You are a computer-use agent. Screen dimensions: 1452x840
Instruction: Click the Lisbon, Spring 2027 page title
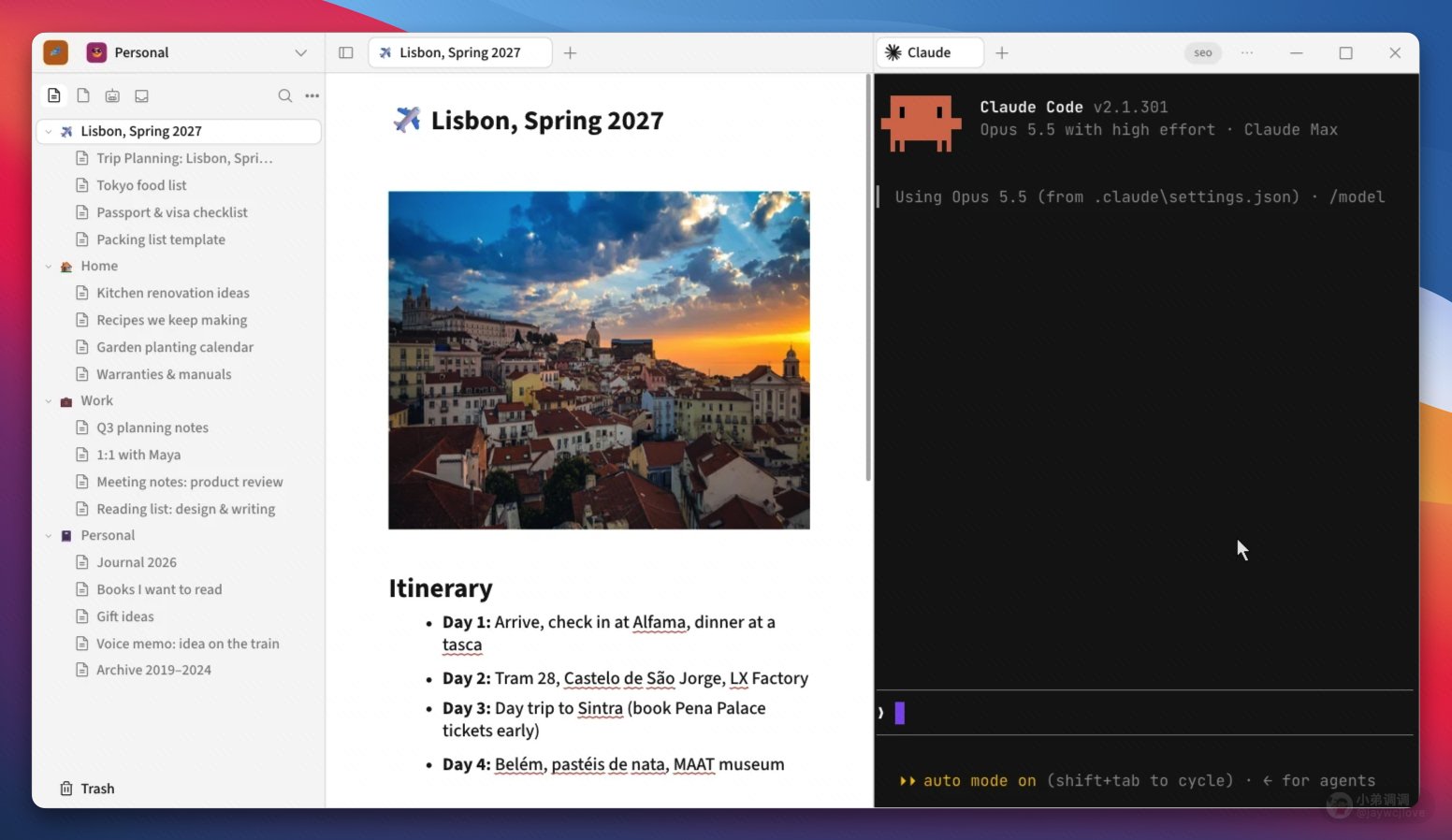coord(547,121)
